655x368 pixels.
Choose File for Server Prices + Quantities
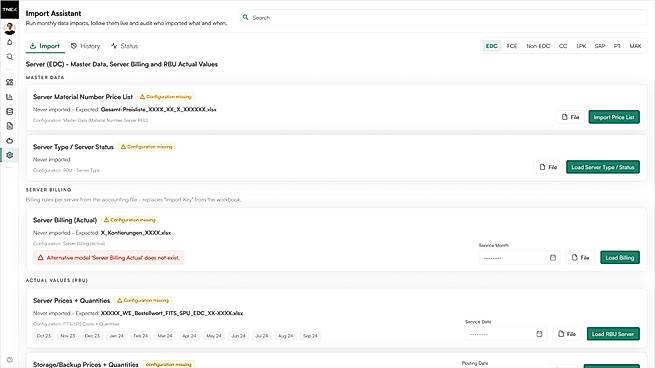click(x=567, y=334)
